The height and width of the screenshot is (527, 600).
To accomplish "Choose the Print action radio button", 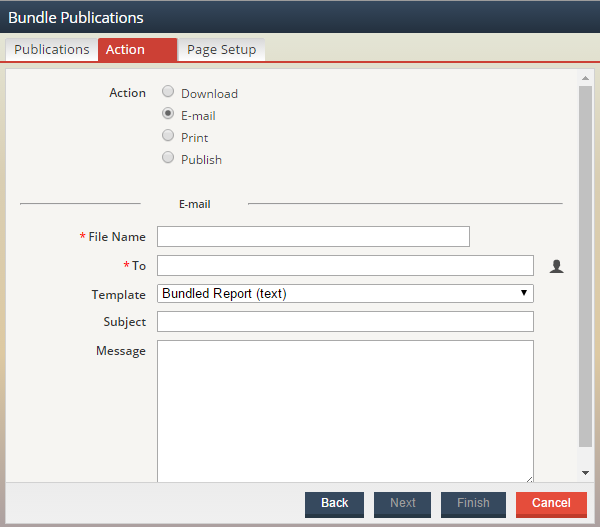I will click(168, 135).
